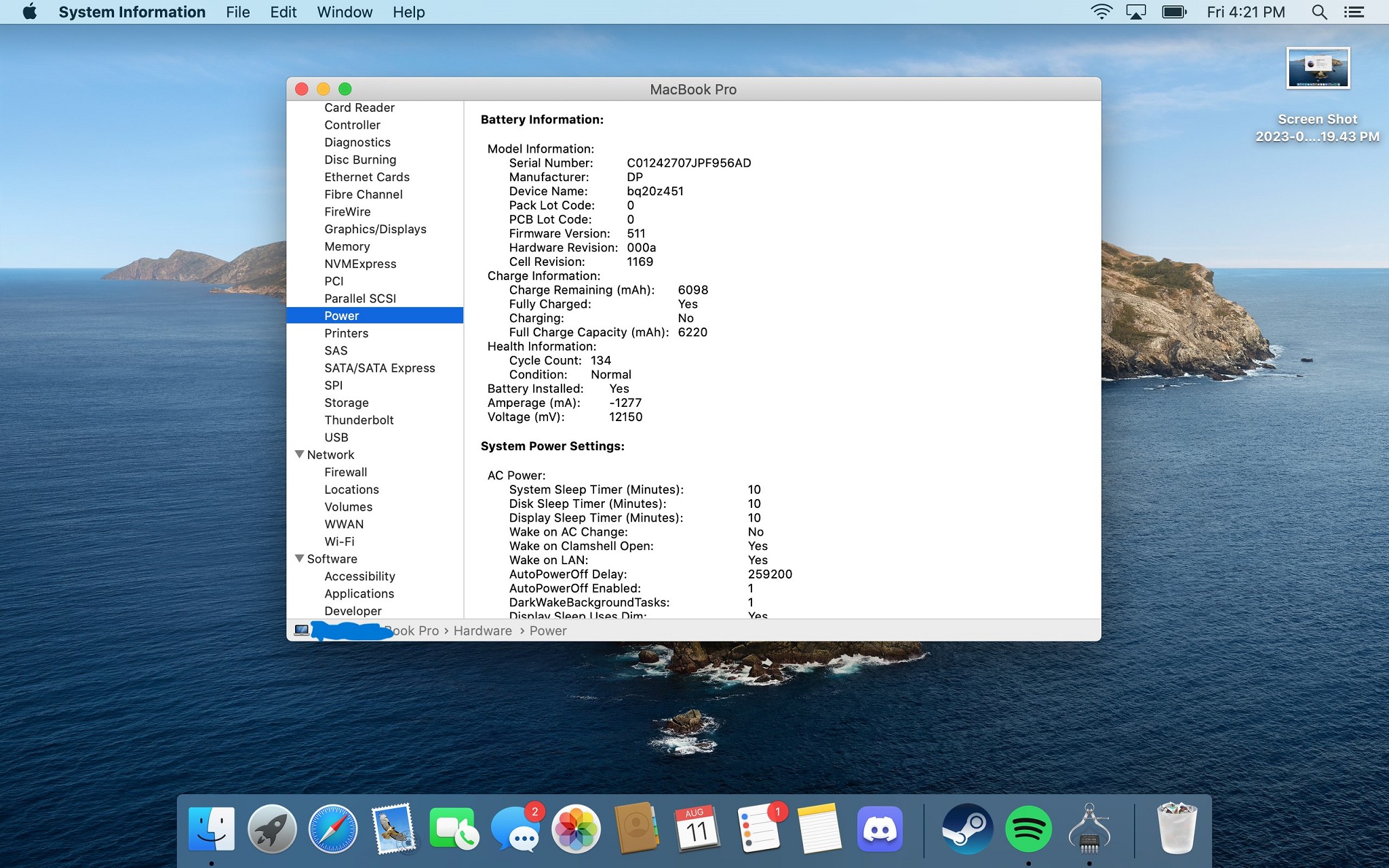
Task: Select Graphics/Displays in sidebar
Action: [x=375, y=229]
